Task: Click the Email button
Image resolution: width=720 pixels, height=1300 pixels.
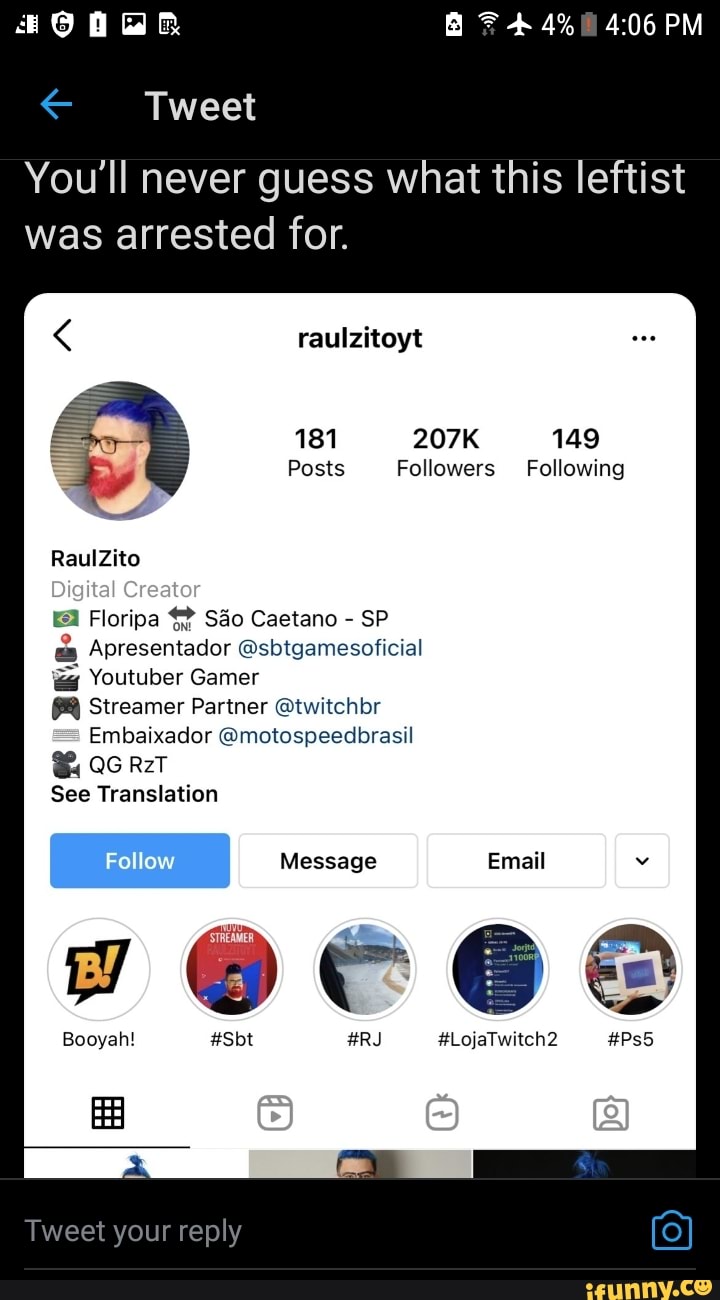Action: (x=516, y=861)
